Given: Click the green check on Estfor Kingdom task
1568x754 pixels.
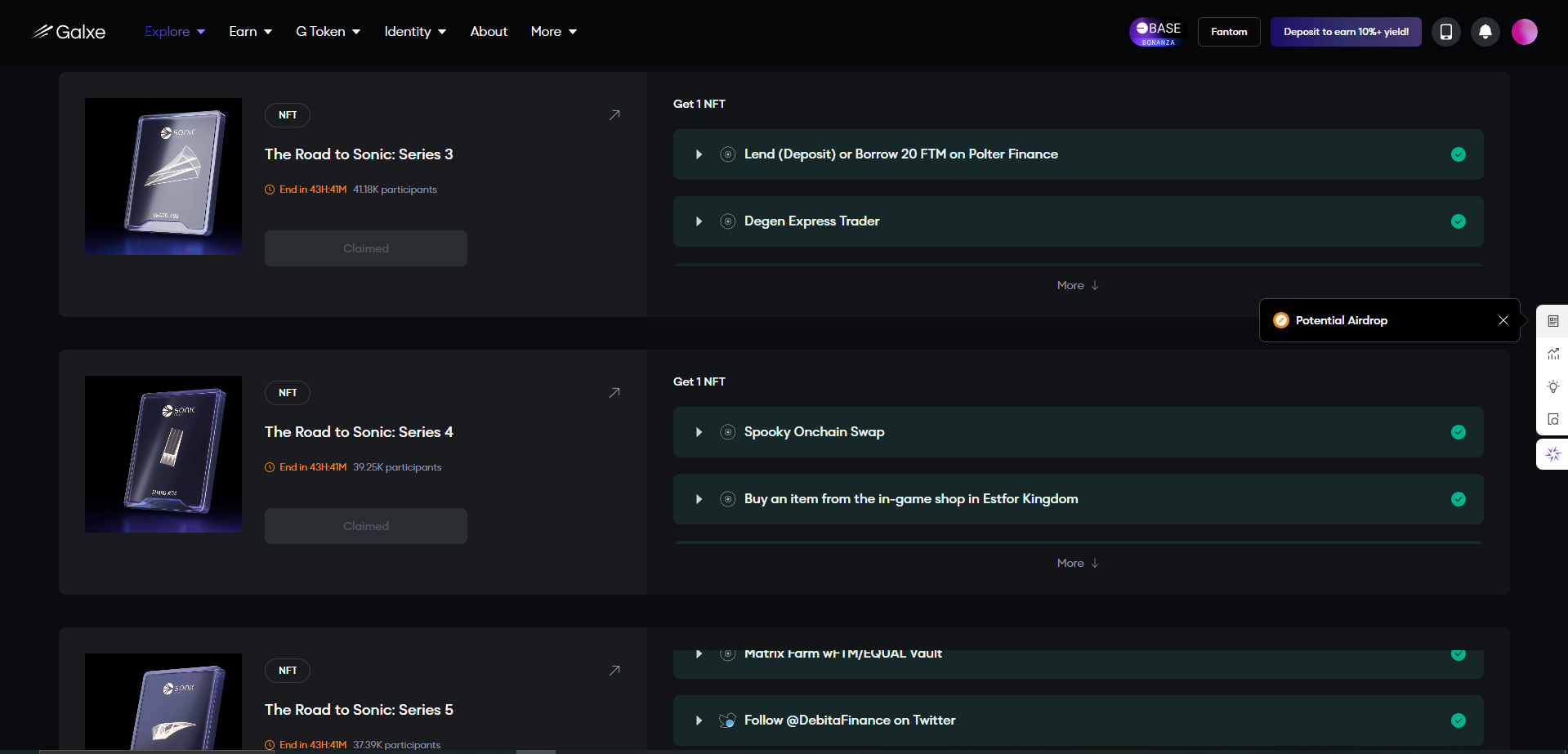Looking at the screenshot, I should 1459,499.
